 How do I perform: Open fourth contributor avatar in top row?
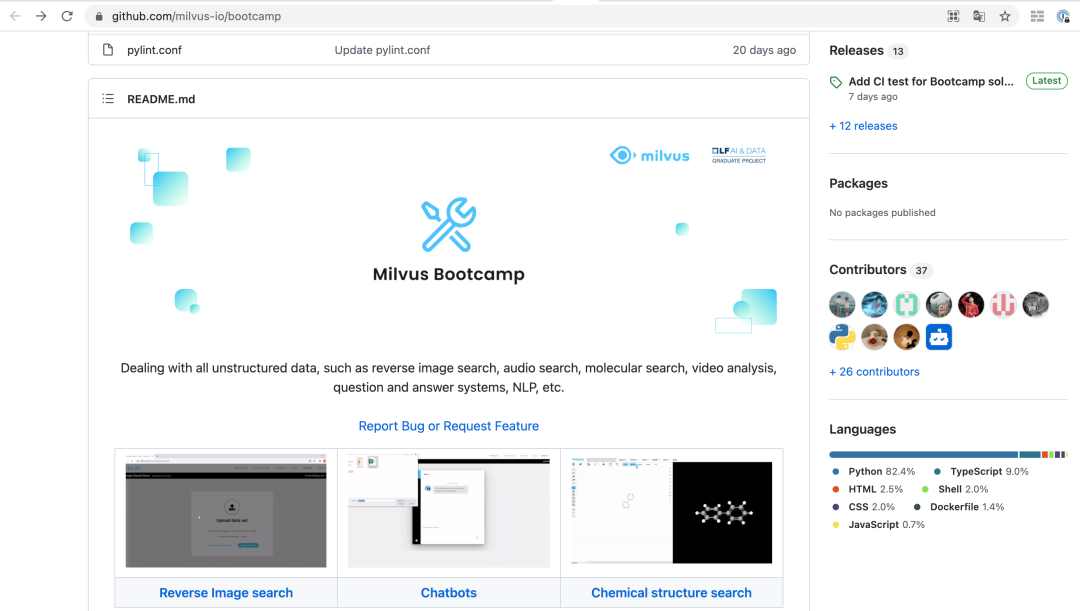[939, 304]
